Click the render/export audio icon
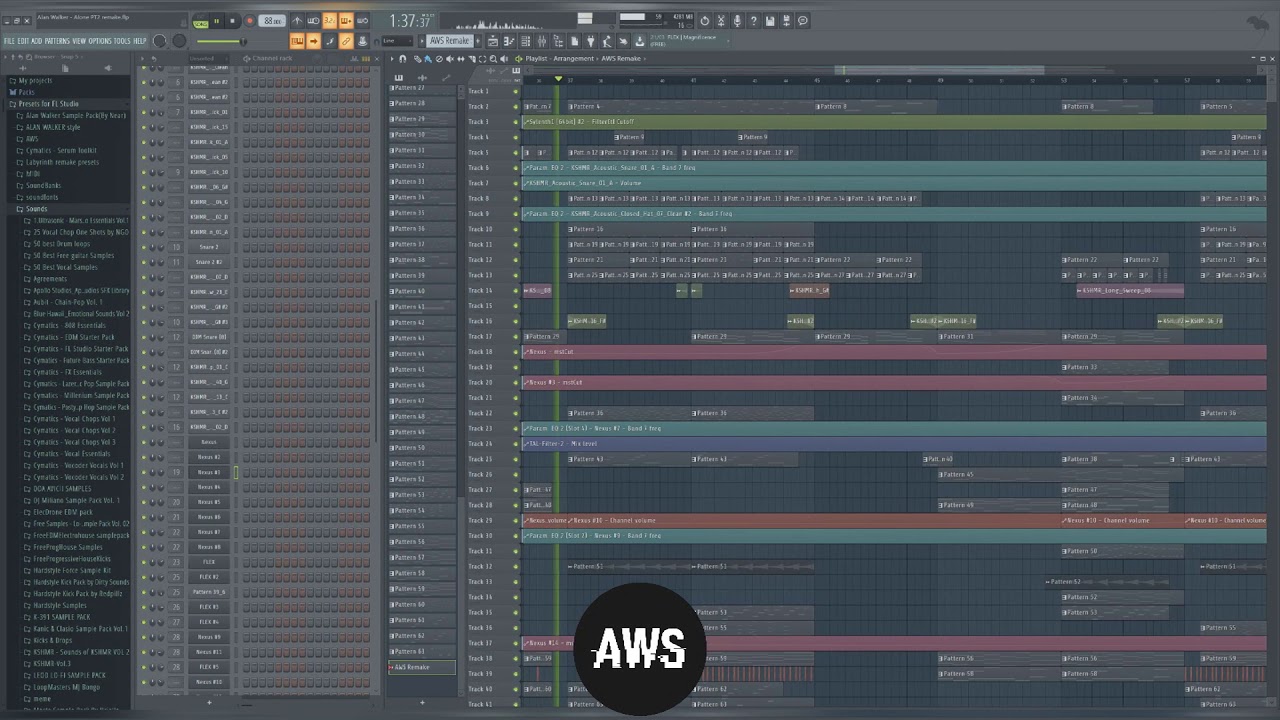This screenshot has height=720, width=1280. [x=786, y=21]
